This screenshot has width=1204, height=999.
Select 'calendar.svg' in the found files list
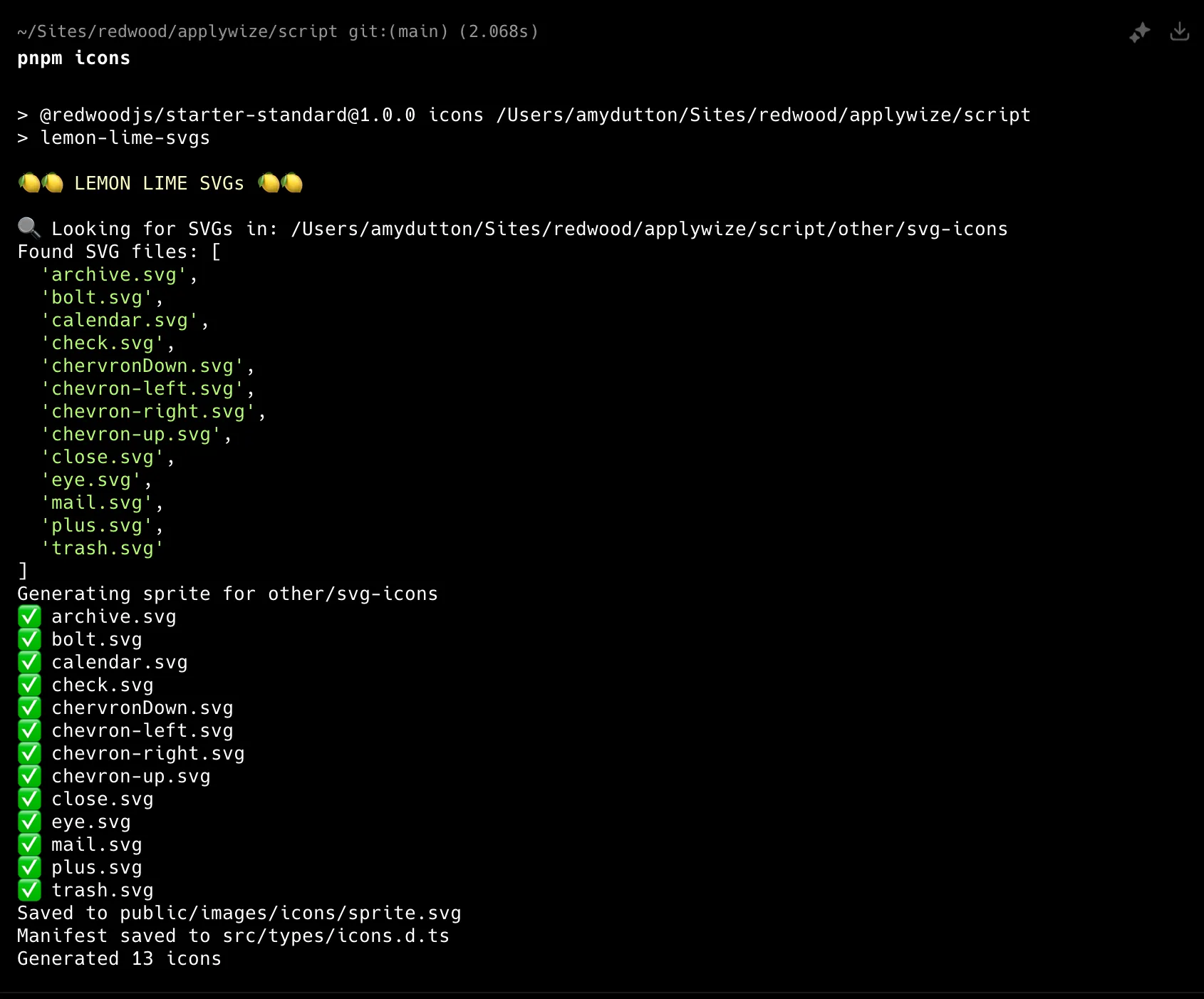[x=120, y=320]
